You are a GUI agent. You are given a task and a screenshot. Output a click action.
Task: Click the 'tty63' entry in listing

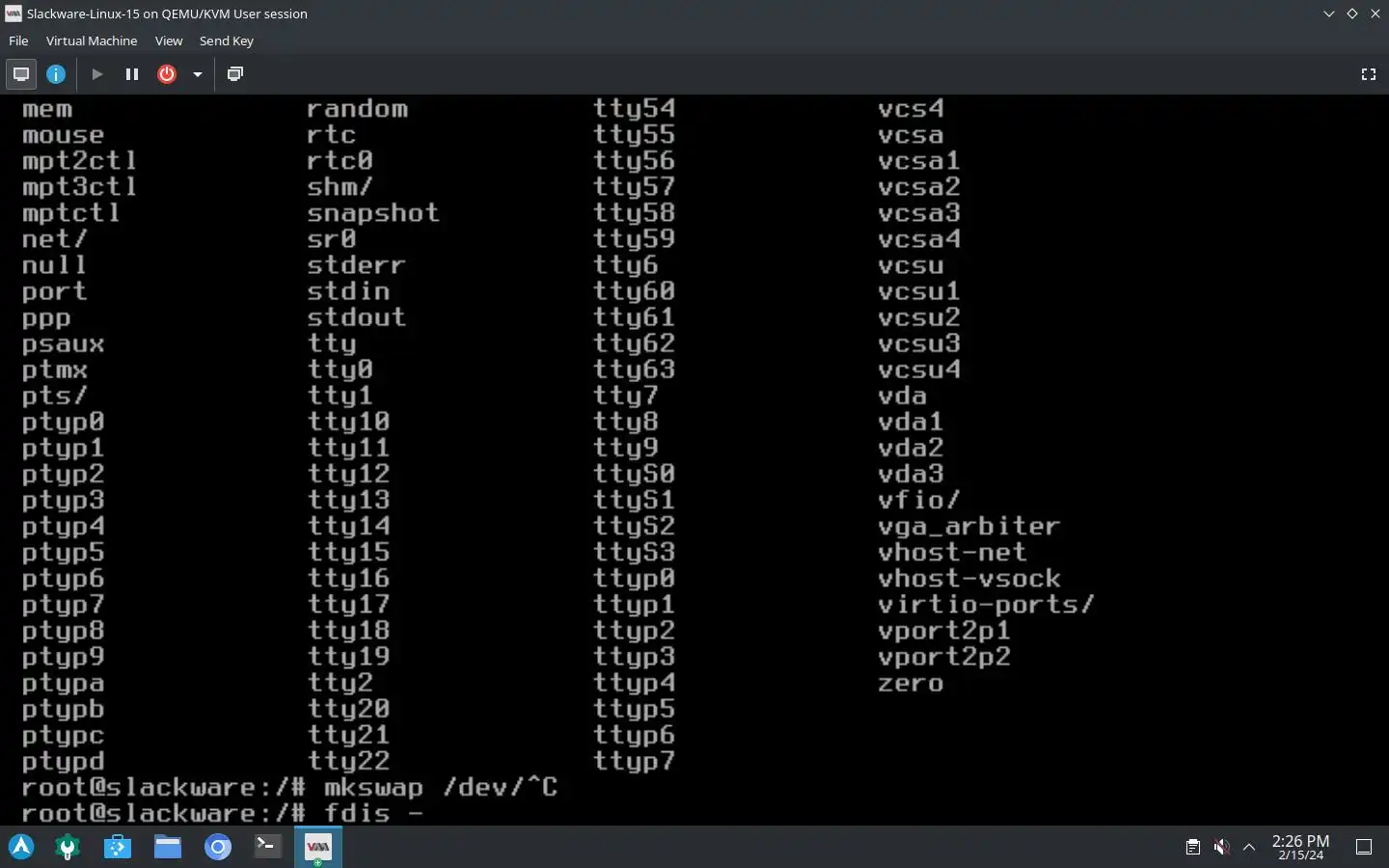[x=634, y=369]
